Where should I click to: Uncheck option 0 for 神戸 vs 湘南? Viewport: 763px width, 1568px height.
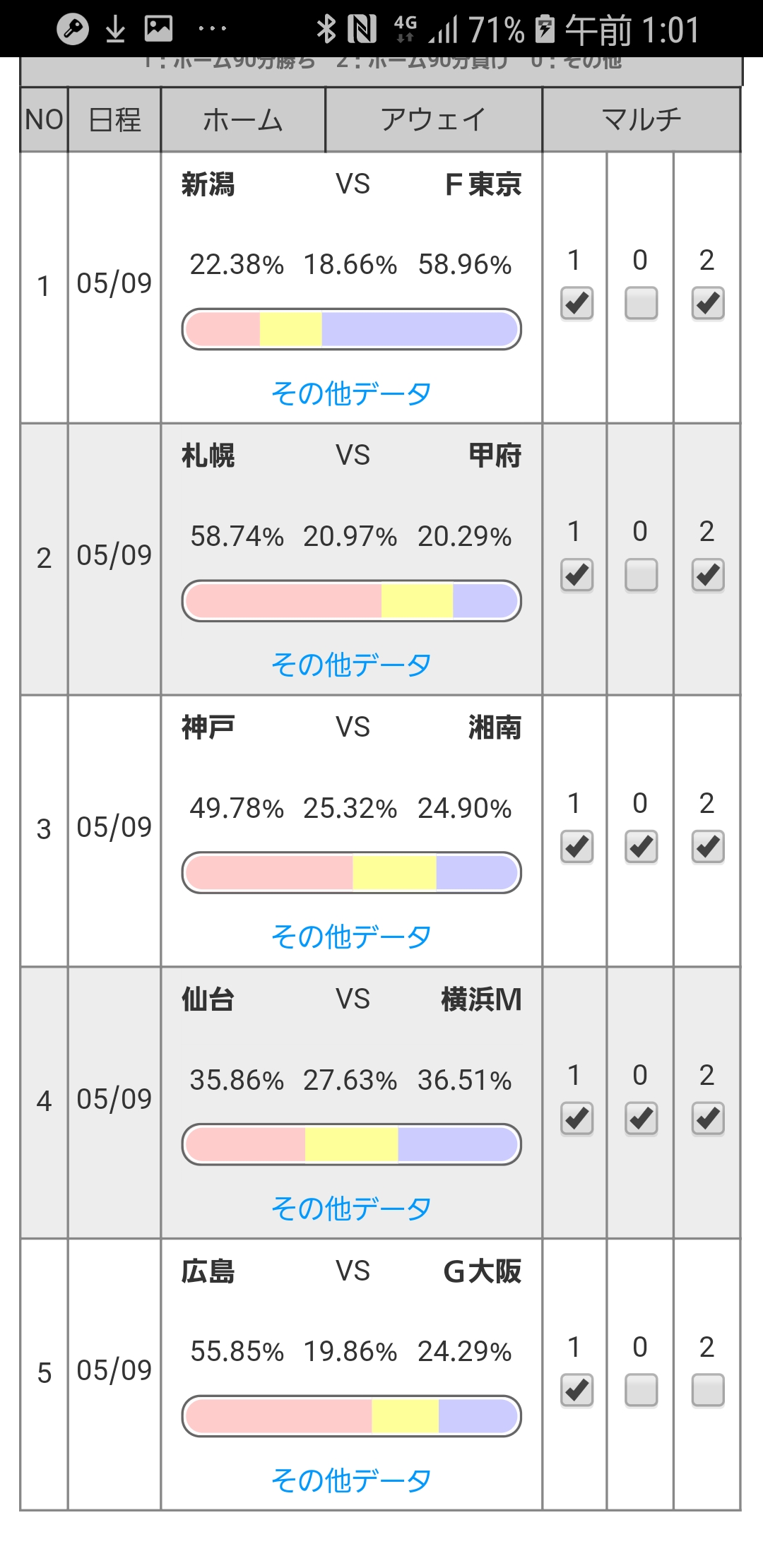(x=641, y=847)
